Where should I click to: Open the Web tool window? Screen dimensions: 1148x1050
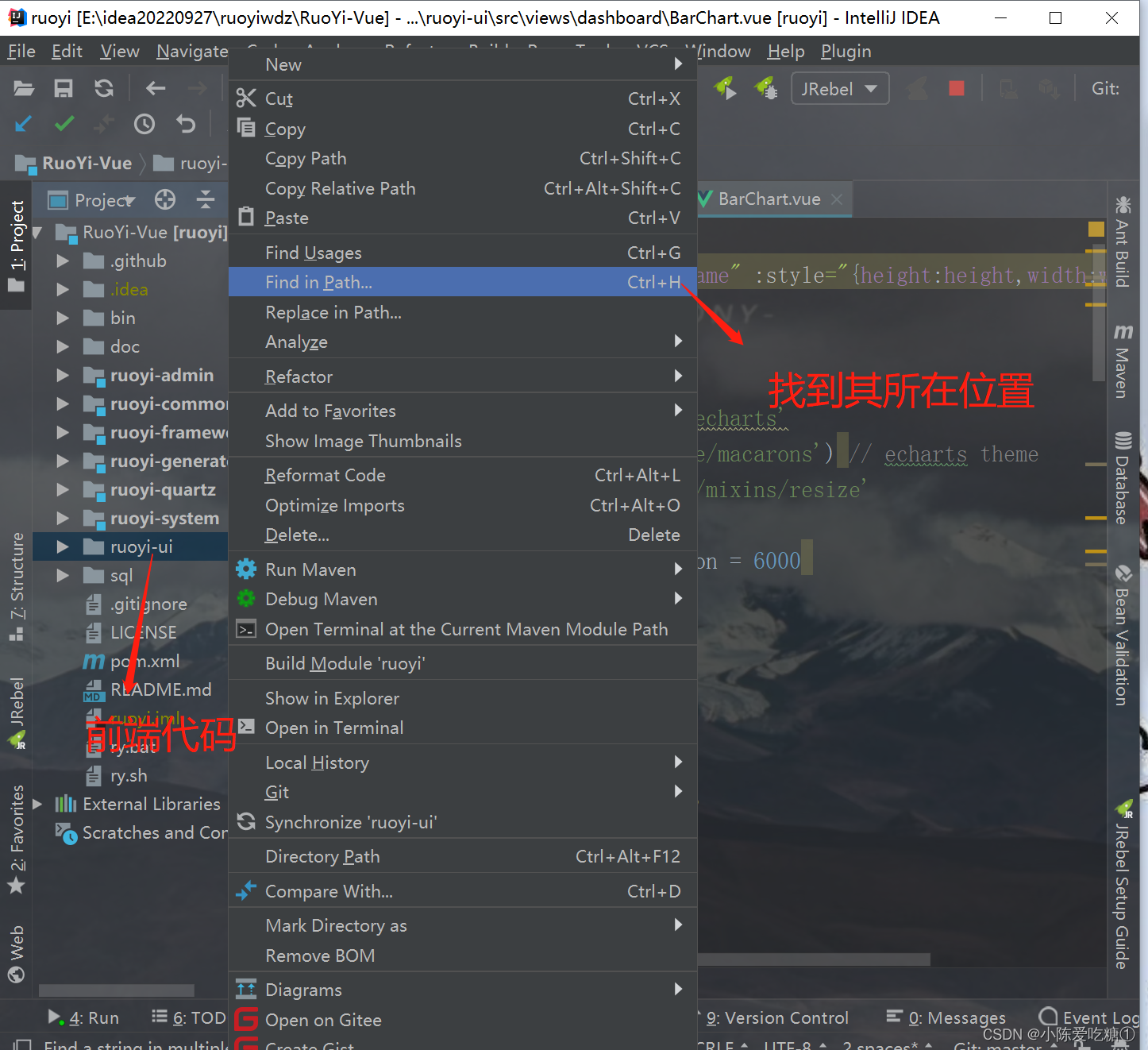17,953
